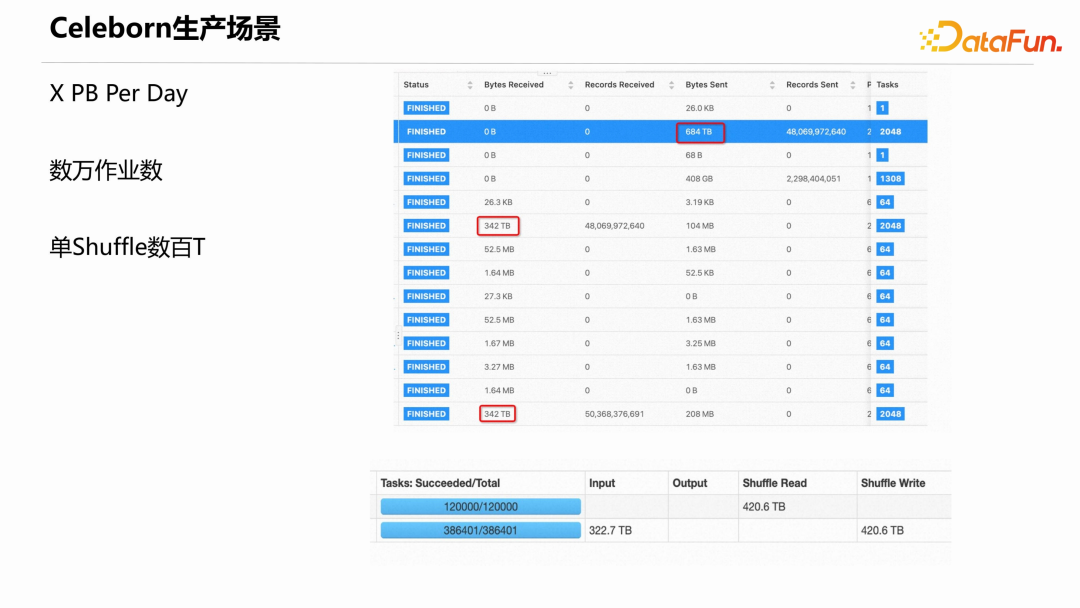Select FINISHED badge in the 26.0 KB row
The image size is (1080, 608).
pos(426,108)
